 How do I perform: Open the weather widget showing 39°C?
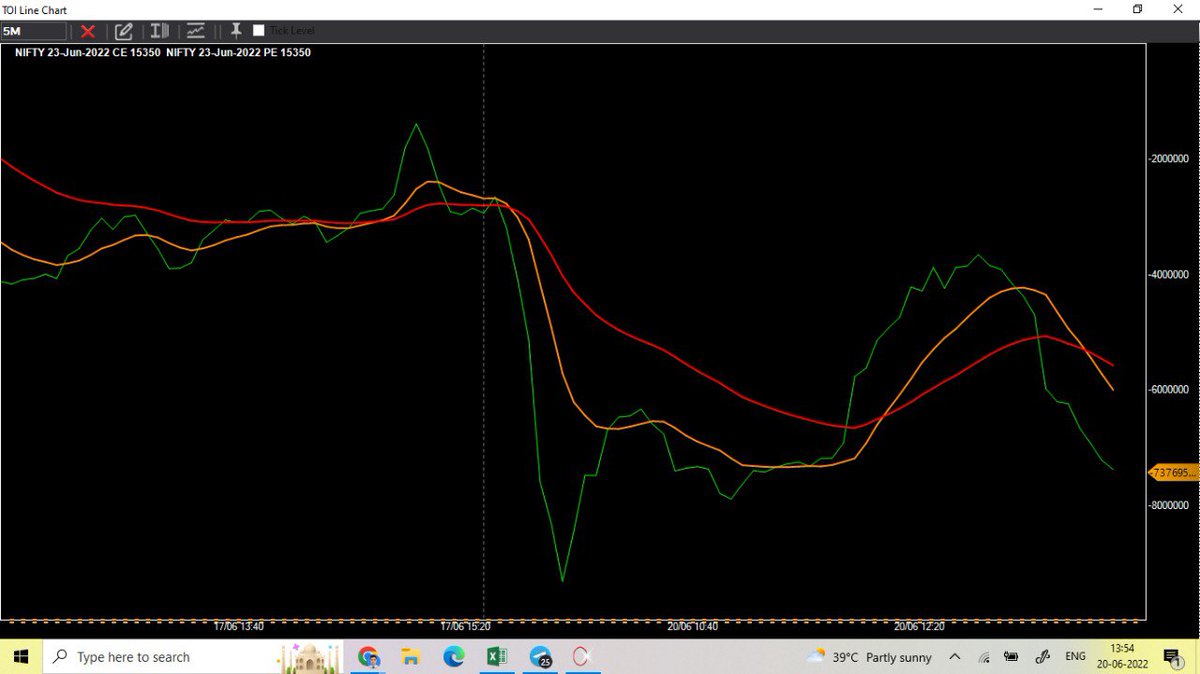[869, 657]
